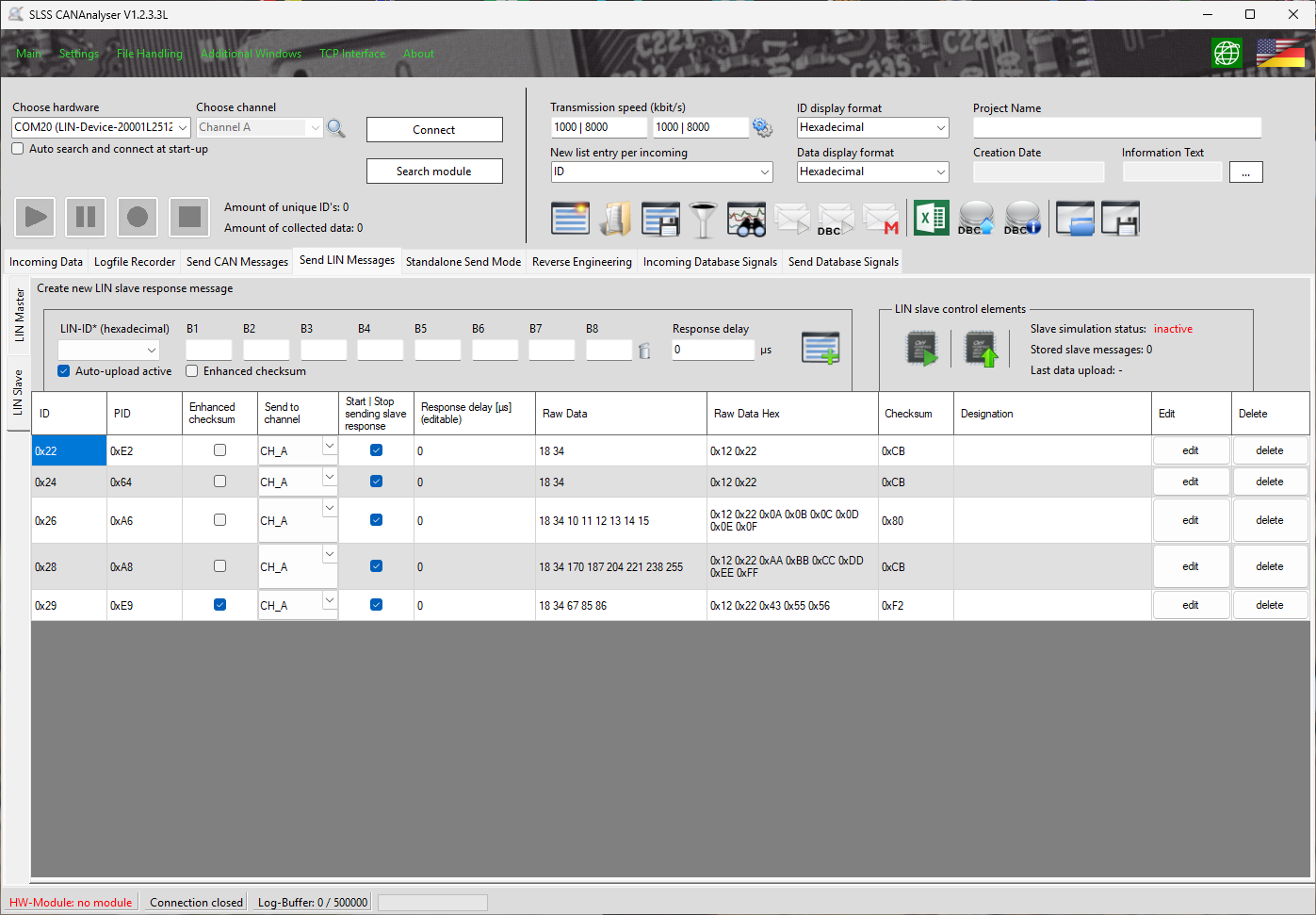Open Send to channel dropdown for row 0x24
The image size is (1316, 915).
[x=330, y=478]
